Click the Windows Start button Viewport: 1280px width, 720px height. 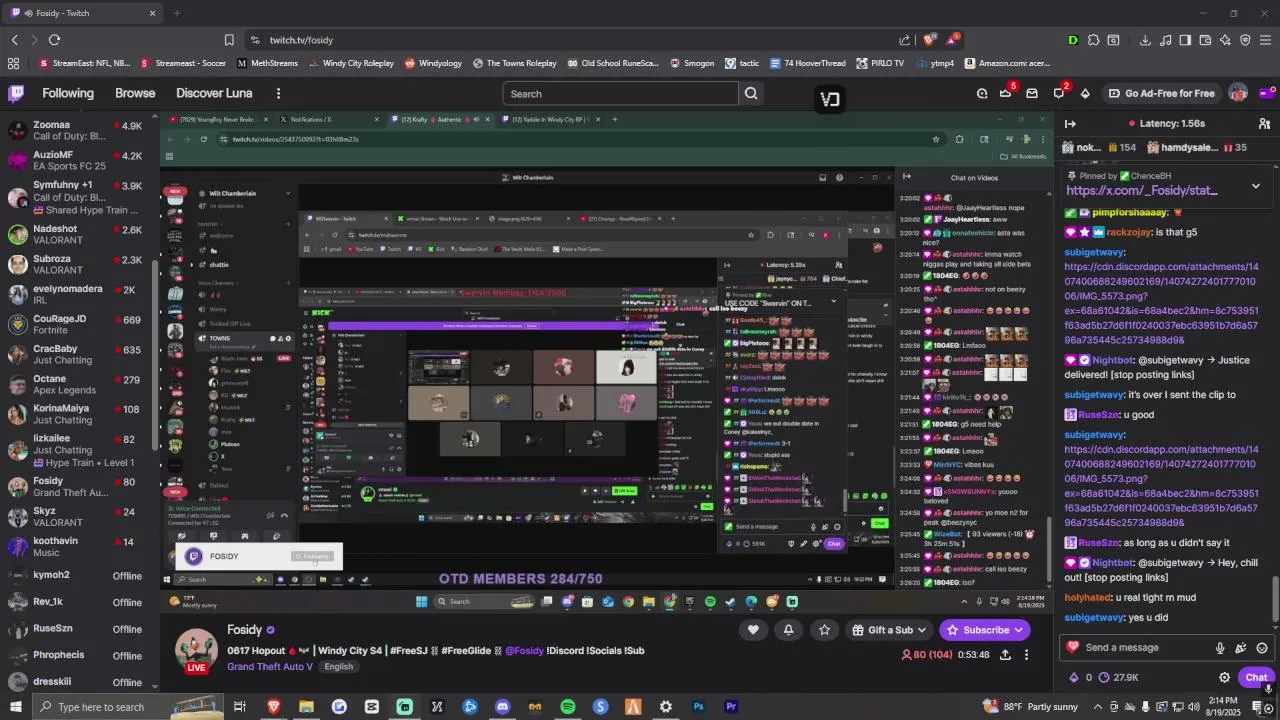(16, 707)
